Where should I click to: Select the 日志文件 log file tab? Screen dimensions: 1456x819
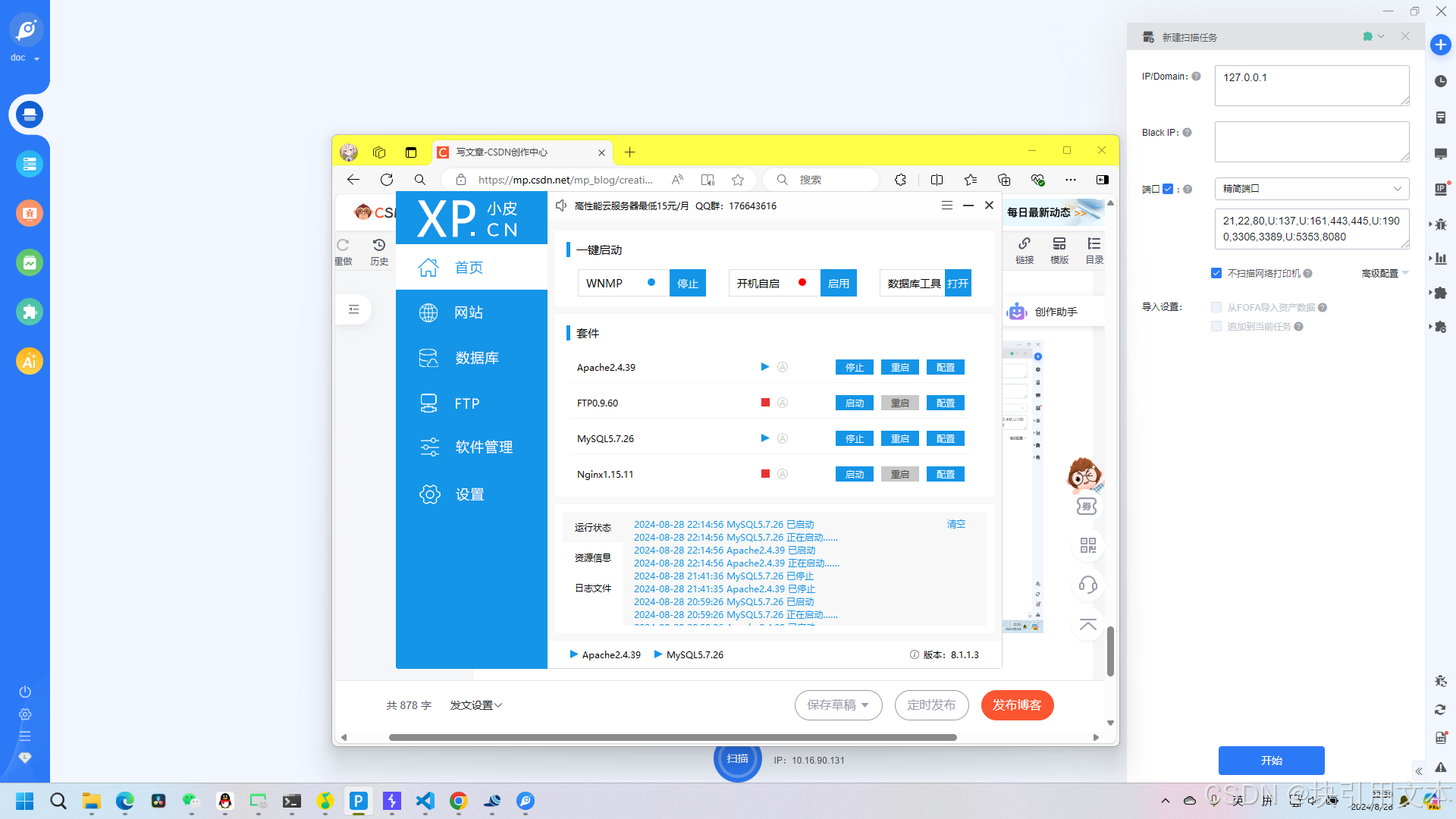point(592,588)
